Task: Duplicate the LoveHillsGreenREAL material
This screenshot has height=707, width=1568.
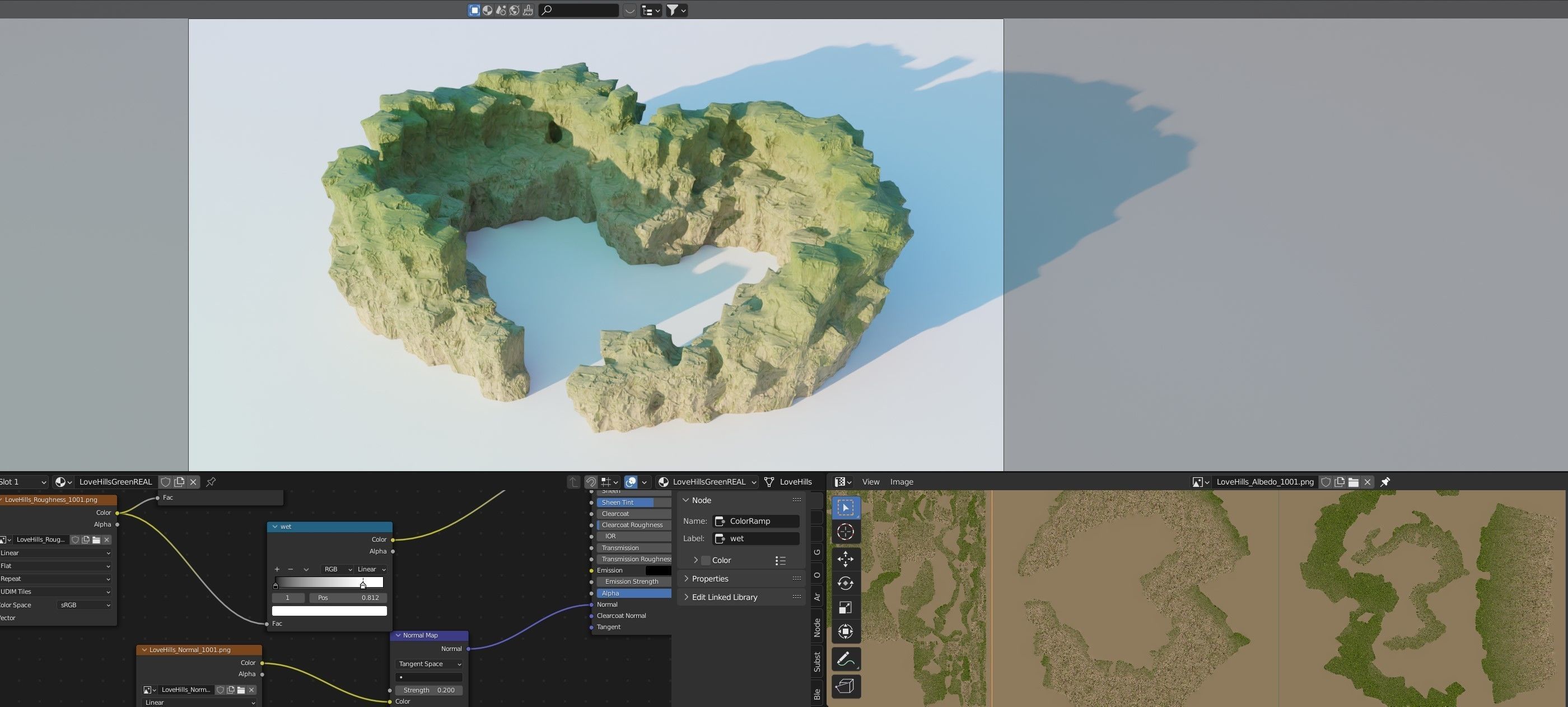Action: tap(180, 482)
